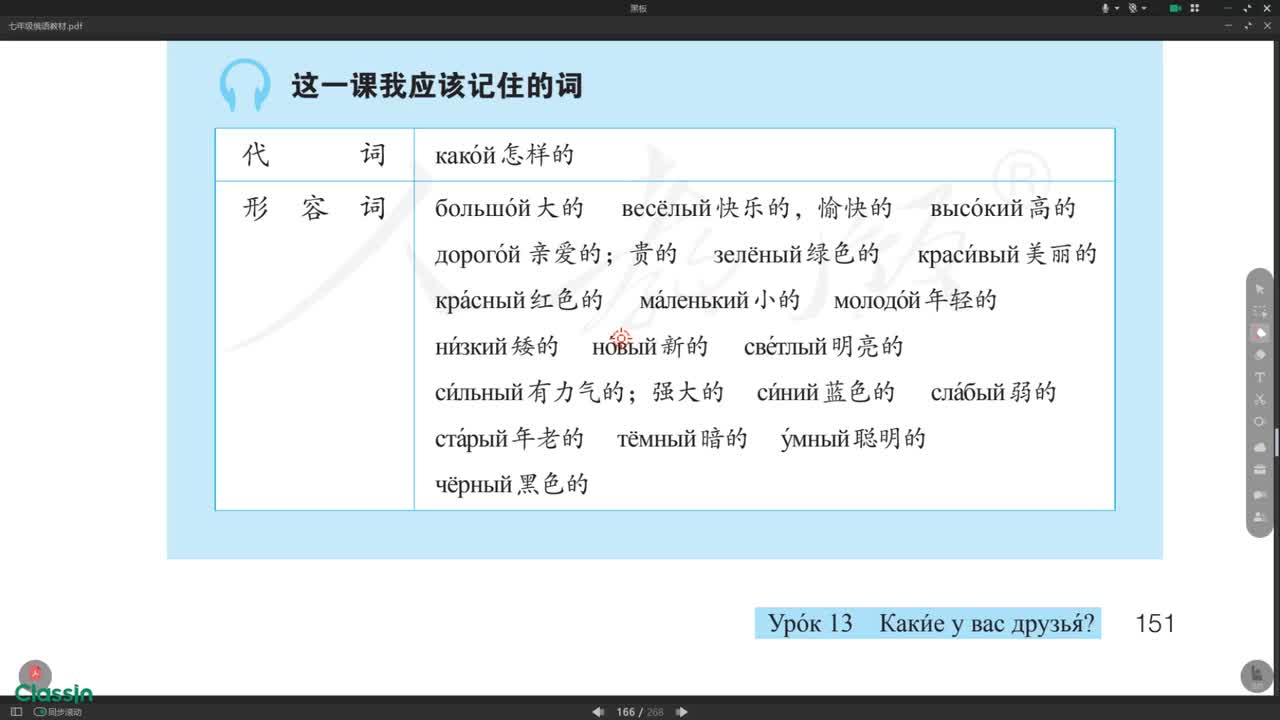
Task: Click the headphones audio icon
Action: [245, 85]
